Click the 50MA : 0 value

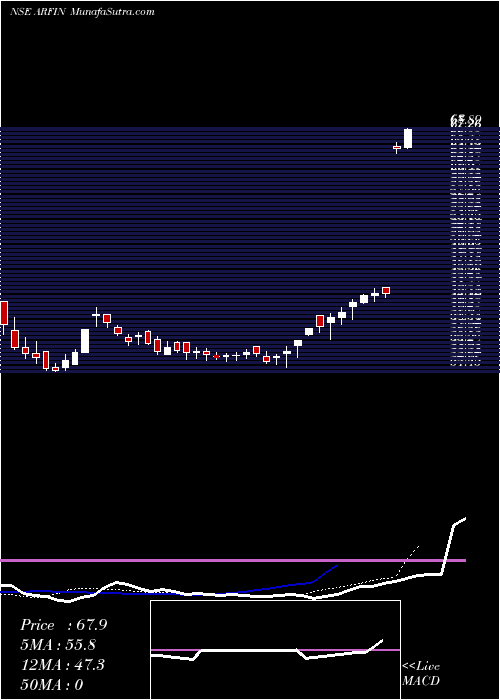tap(52, 685)
